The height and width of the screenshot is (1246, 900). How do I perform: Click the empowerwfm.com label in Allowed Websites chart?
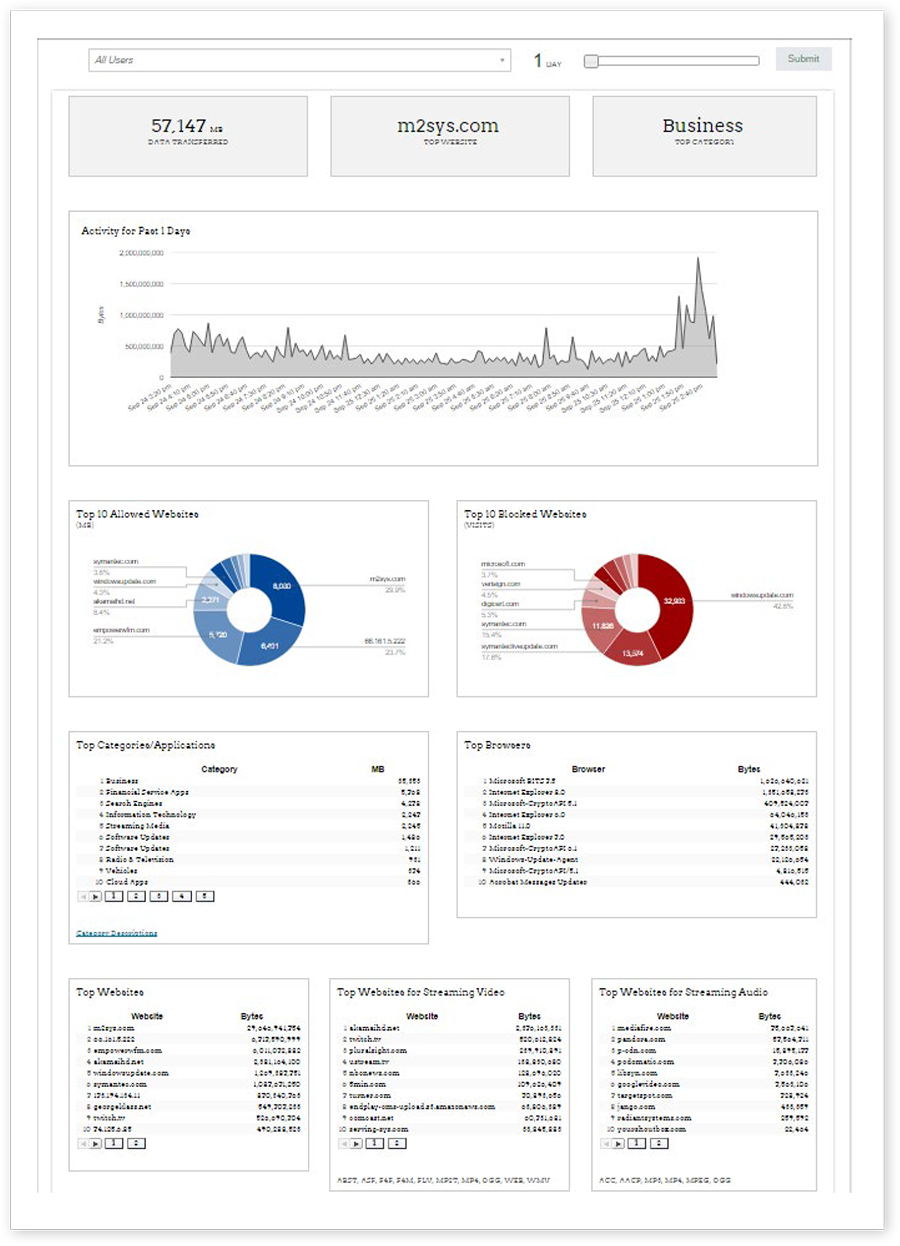(121, 630)
